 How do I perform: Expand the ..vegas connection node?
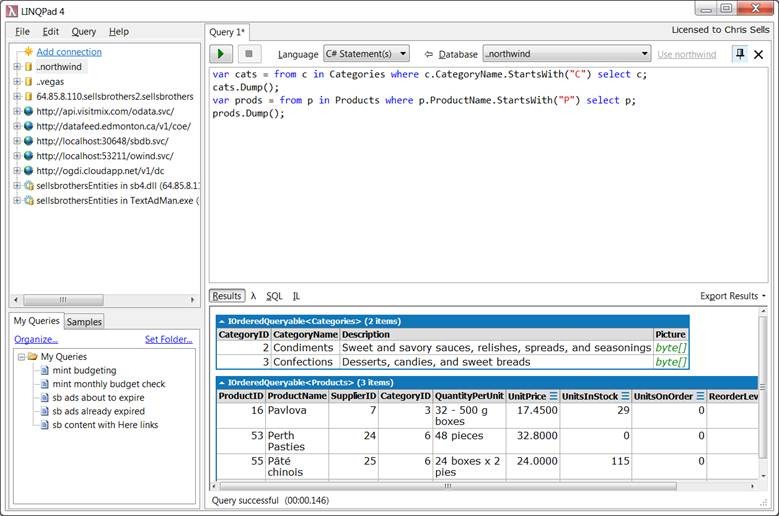tap(17, 81)
